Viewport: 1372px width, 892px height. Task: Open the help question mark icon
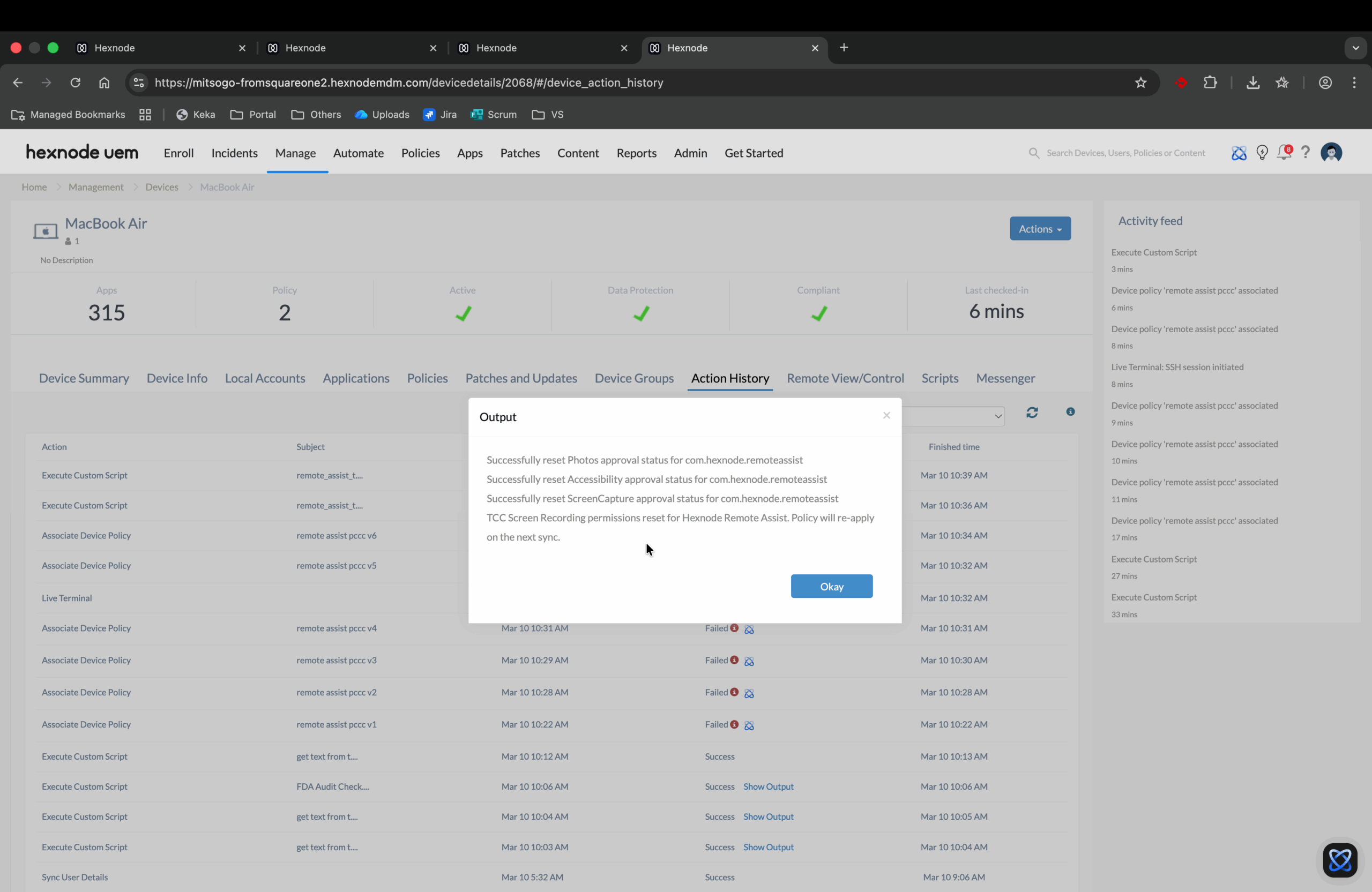[1305, 152]
